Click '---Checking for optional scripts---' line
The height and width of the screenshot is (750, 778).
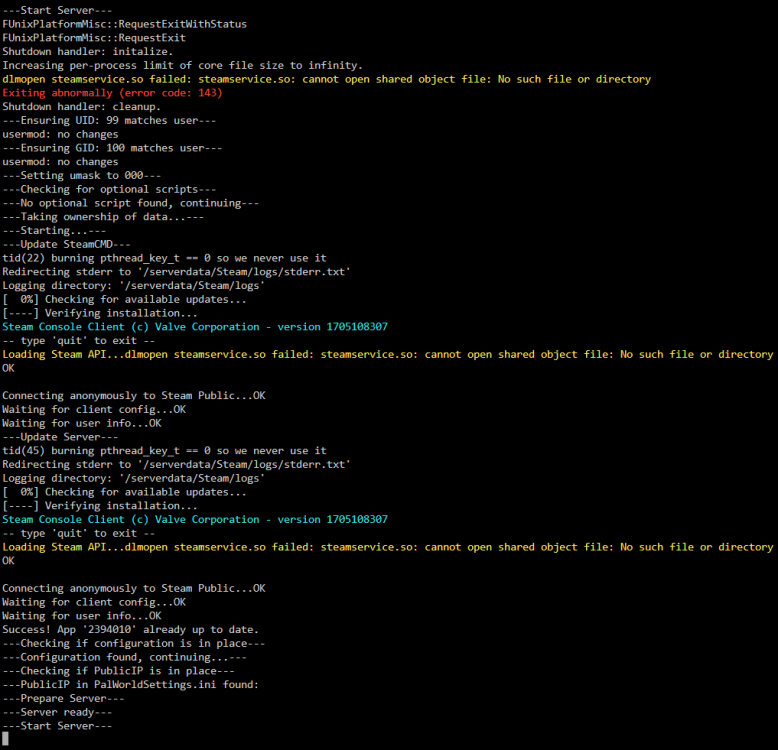(x=109, y=189)
